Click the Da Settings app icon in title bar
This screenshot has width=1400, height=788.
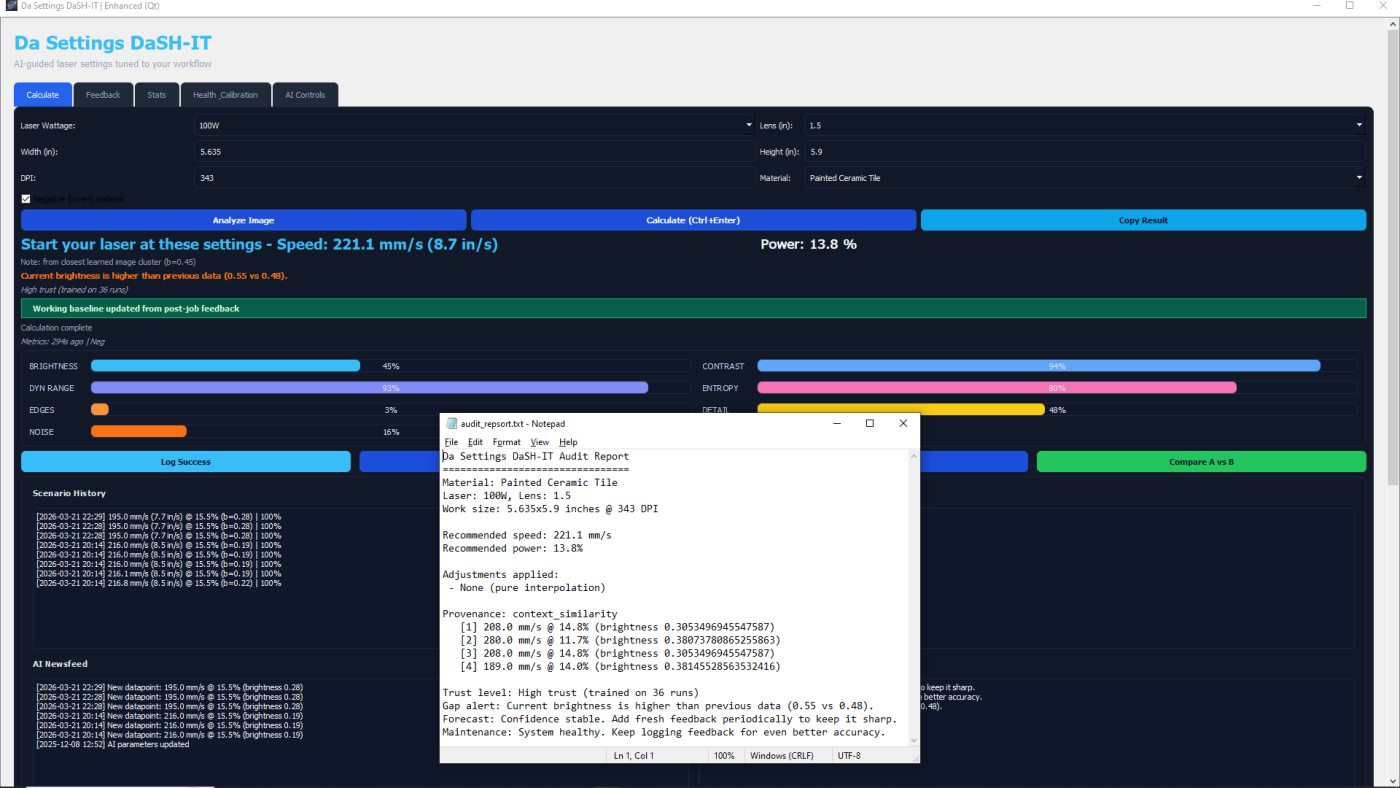[x=11, y=6]
